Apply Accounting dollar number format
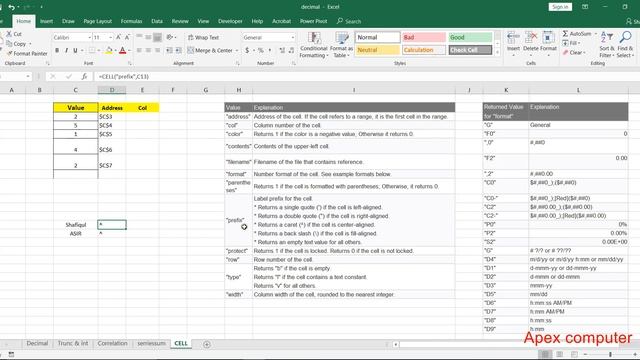The width and height of the screenshot is (640, 360). click(x=247, y=50)
